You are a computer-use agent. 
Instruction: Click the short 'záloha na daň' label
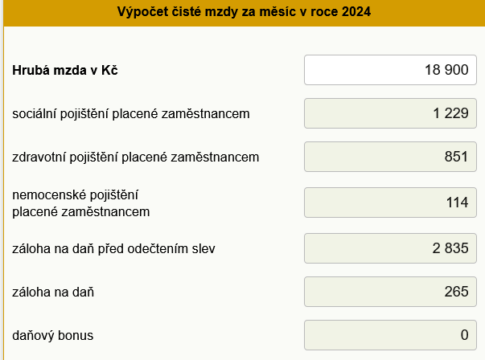[53, 292]
